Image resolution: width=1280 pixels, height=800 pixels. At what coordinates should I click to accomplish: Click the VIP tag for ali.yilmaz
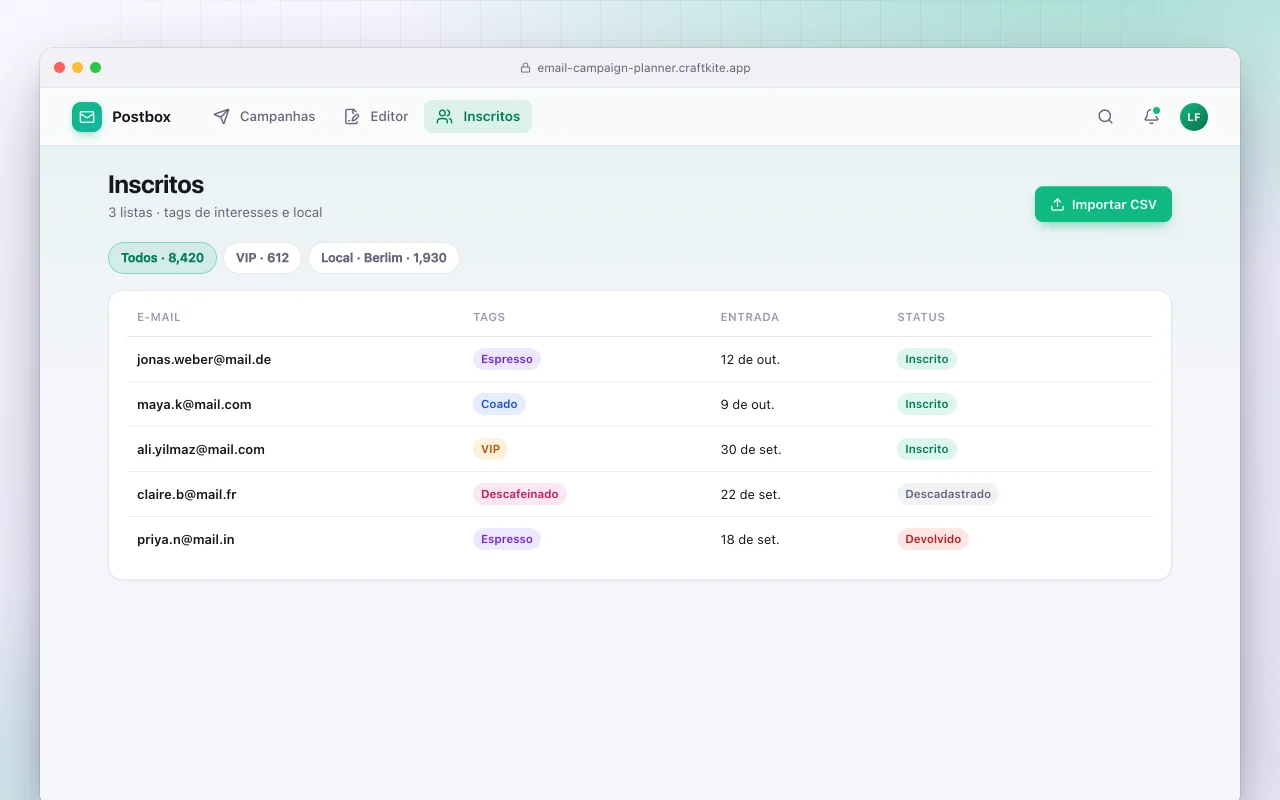click(490, 449)
